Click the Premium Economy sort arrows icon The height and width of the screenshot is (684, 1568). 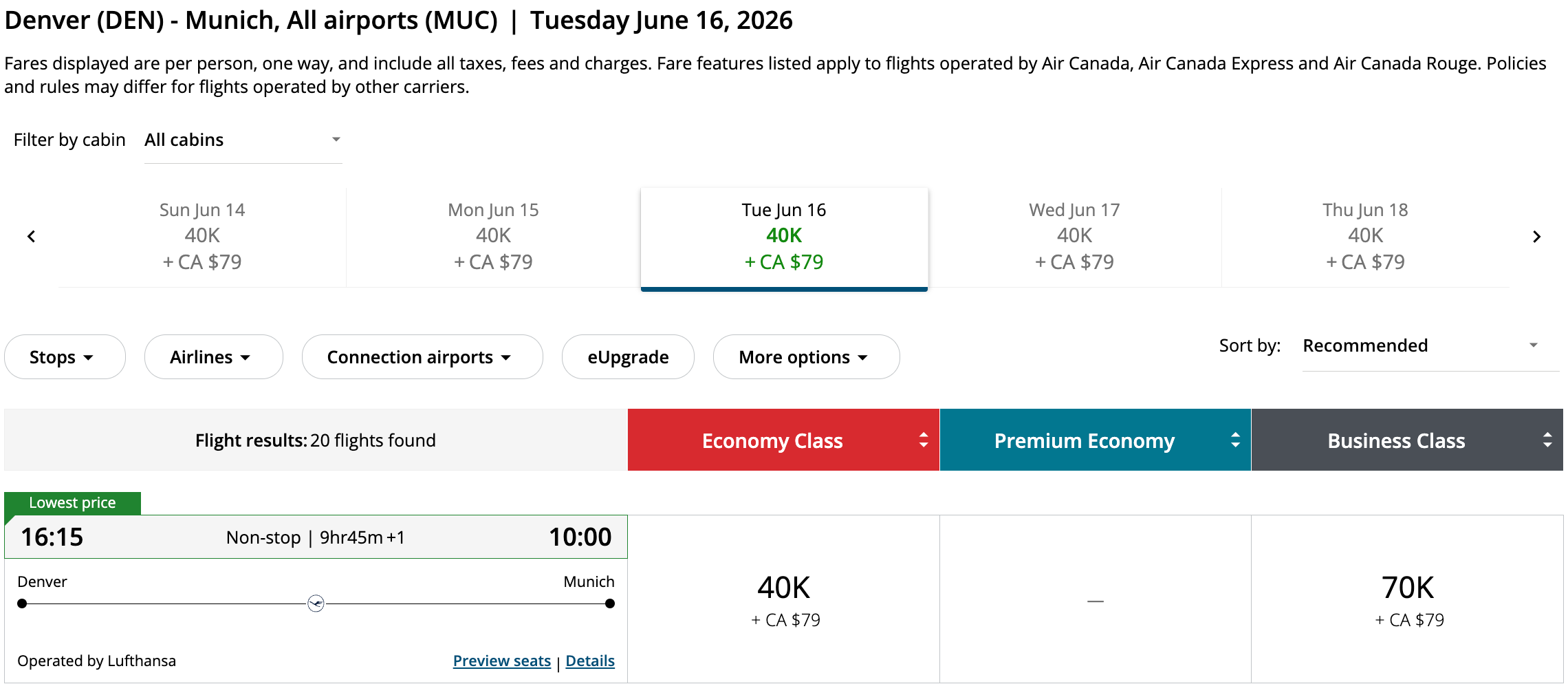click(1235, 440)
